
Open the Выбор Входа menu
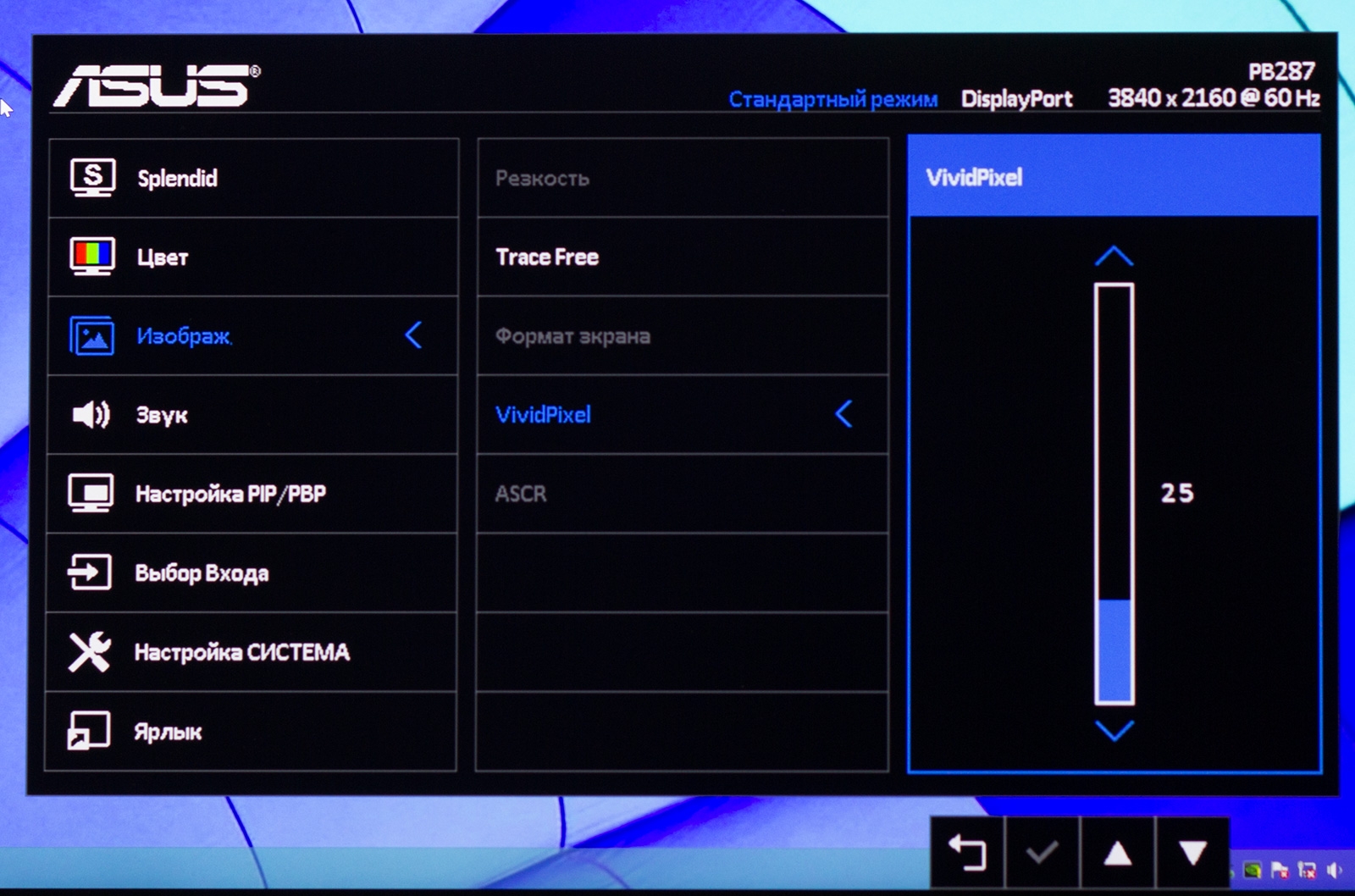(251, 573)
